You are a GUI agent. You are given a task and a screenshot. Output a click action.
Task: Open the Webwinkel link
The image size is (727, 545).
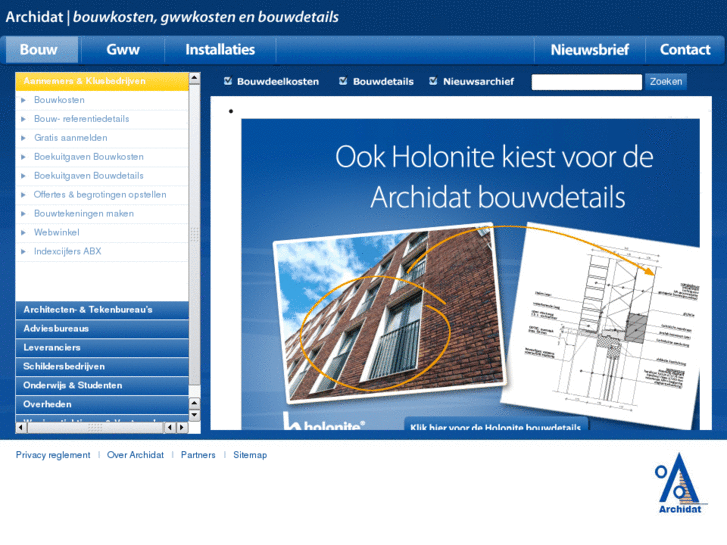click(x=57, y=232)
